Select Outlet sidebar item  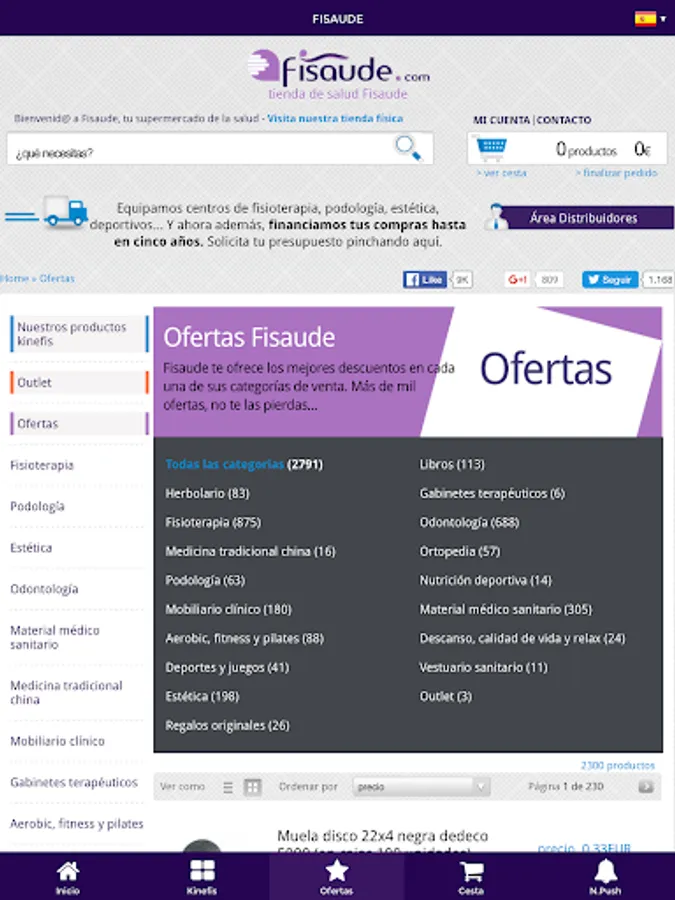79,382
